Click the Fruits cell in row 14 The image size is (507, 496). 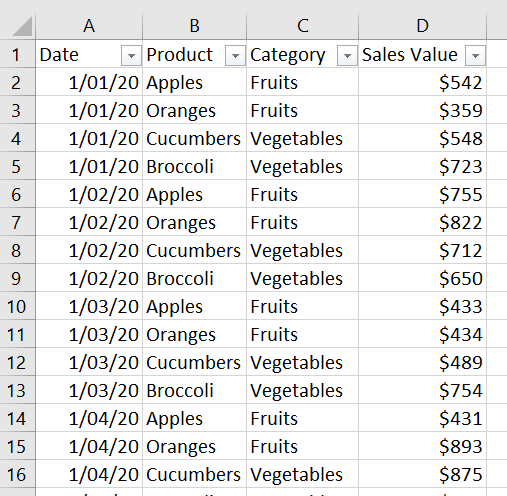[x=303, y=418]
